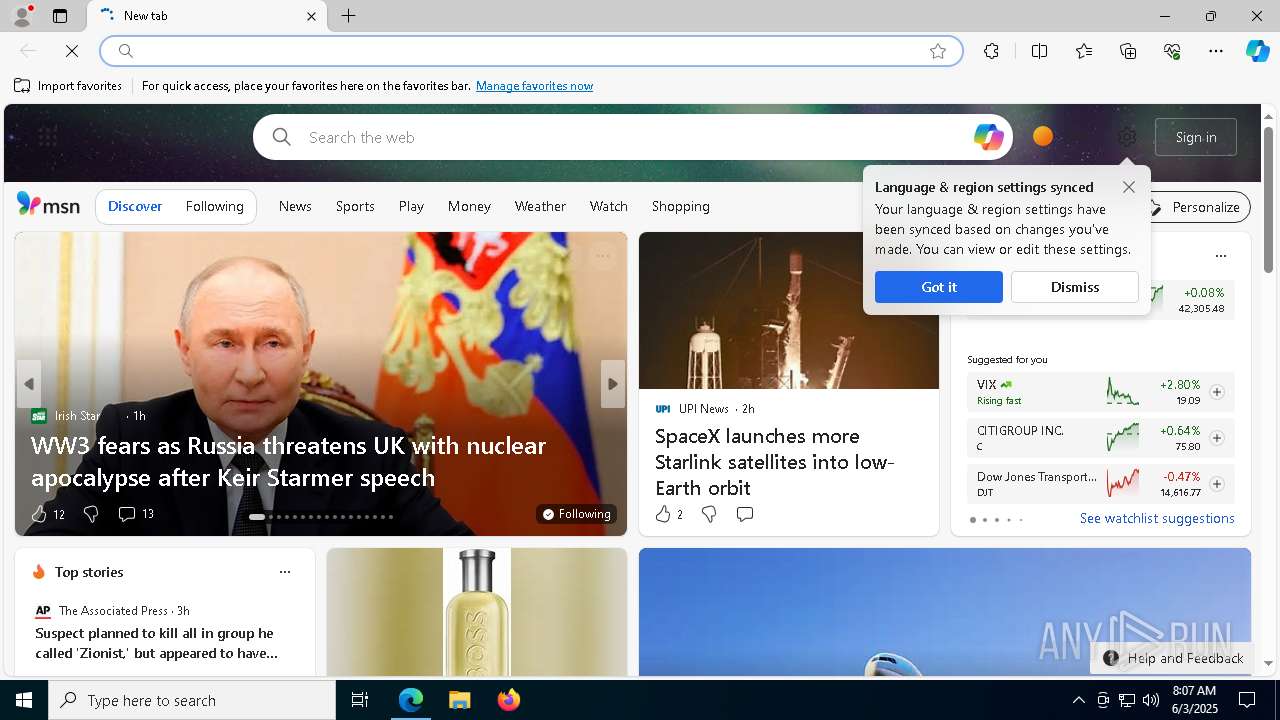The image size is (1280, 720).
Task: Show hidden system tray icons
Action: [x=1078, y=700]
